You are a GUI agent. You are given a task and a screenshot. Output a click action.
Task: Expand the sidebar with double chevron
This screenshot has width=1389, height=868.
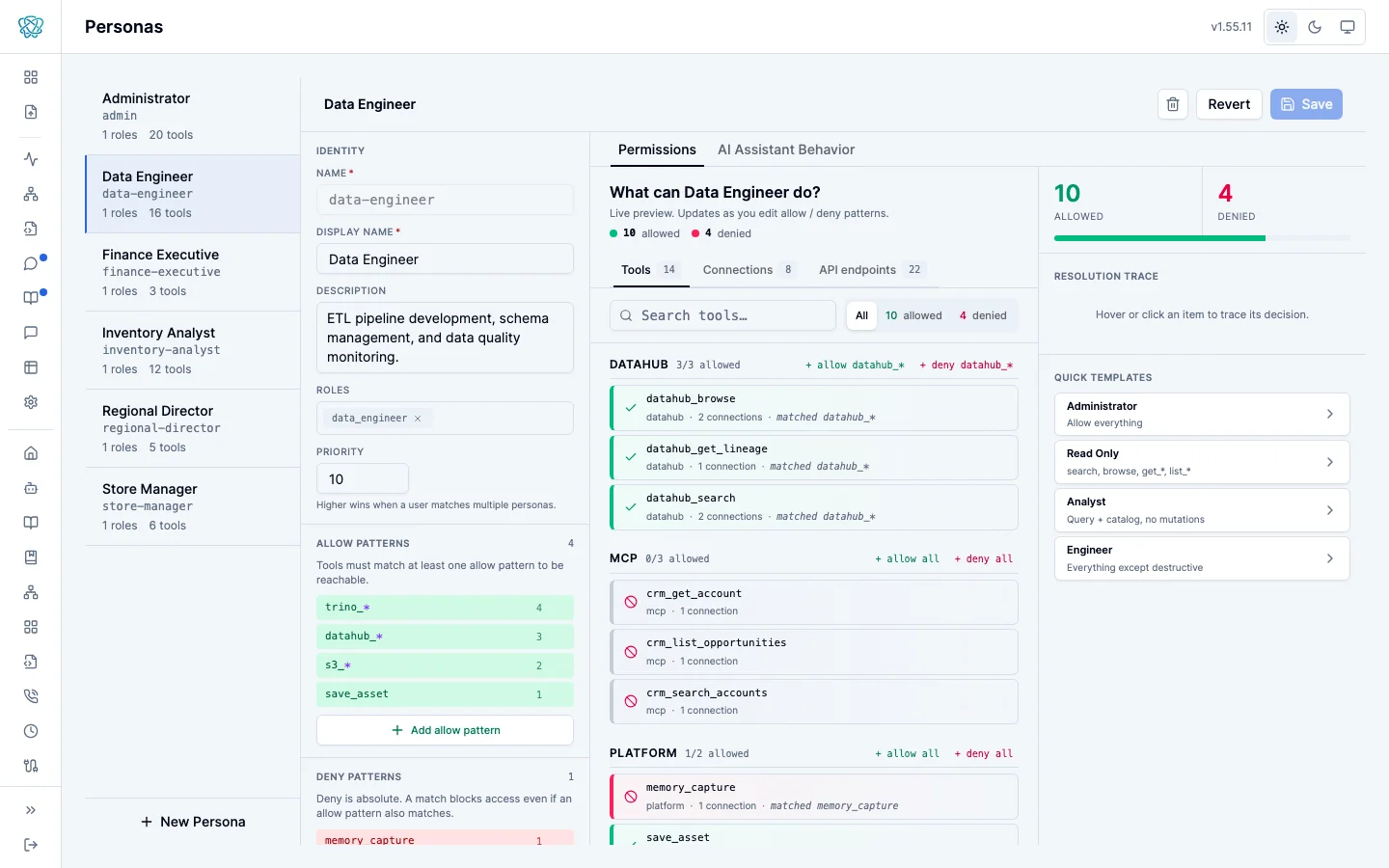point(31,810)
